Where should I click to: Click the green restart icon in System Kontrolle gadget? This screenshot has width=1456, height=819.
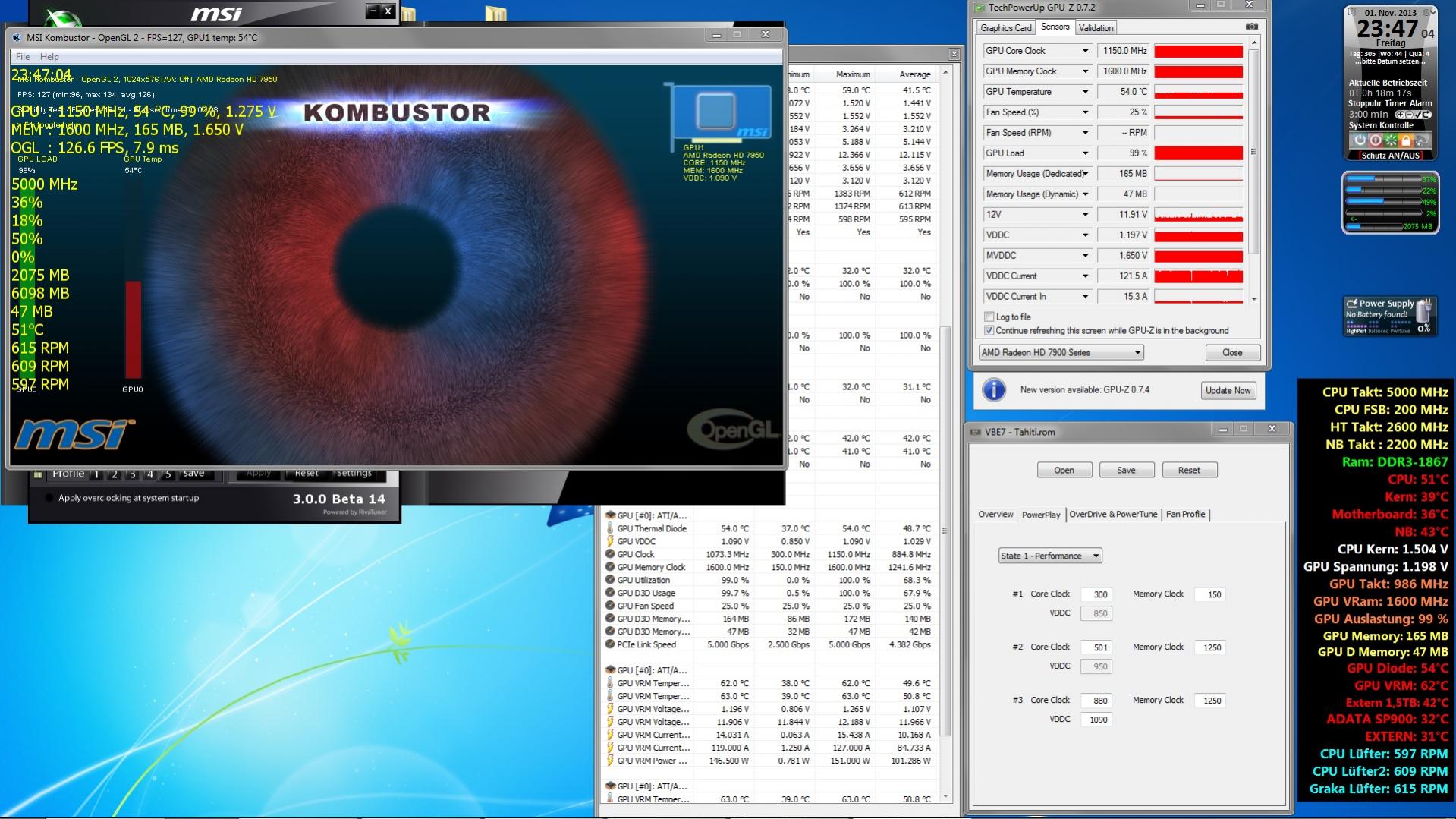(1391, 140)
